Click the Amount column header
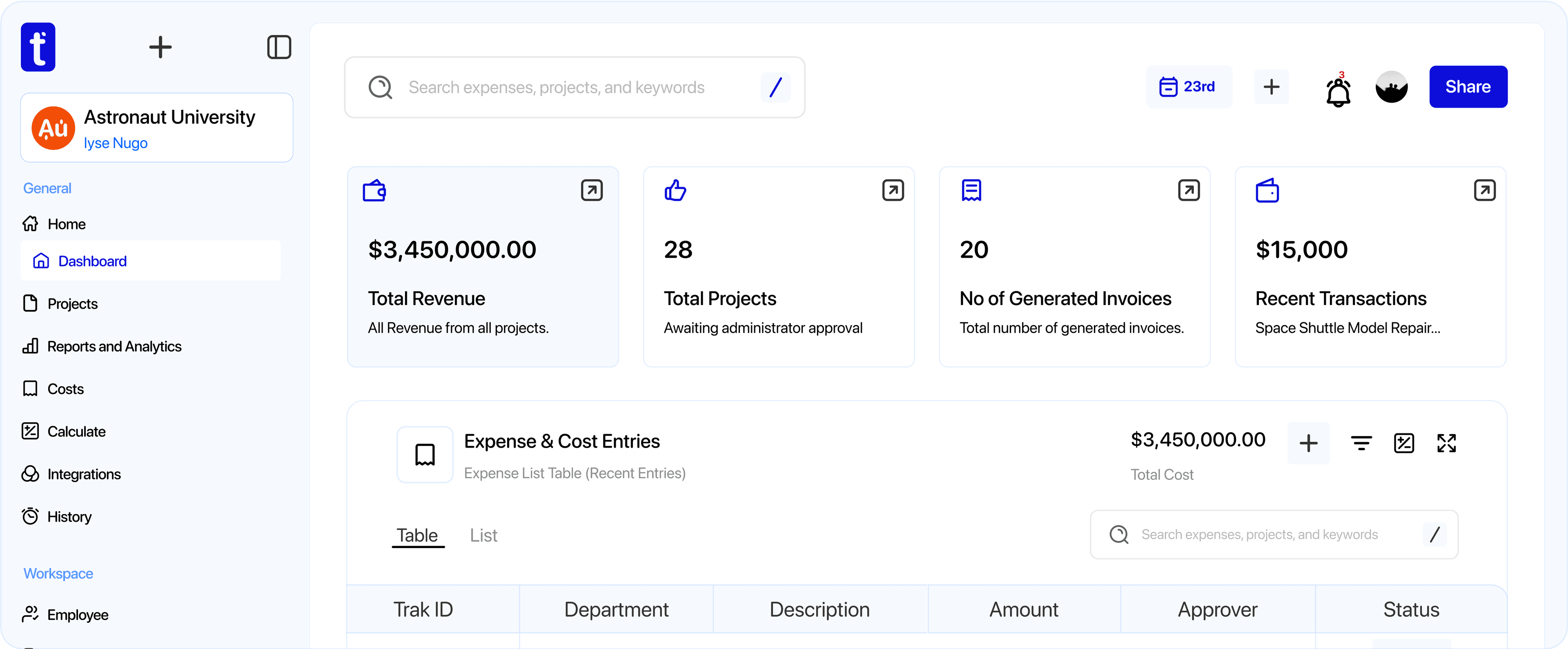Screen dimensions: 1568x649 click(1024, 609)
